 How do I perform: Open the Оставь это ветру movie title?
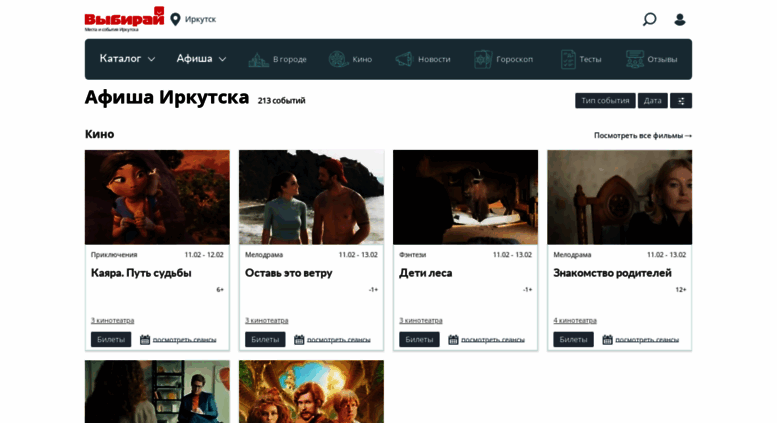click(288, 273)
